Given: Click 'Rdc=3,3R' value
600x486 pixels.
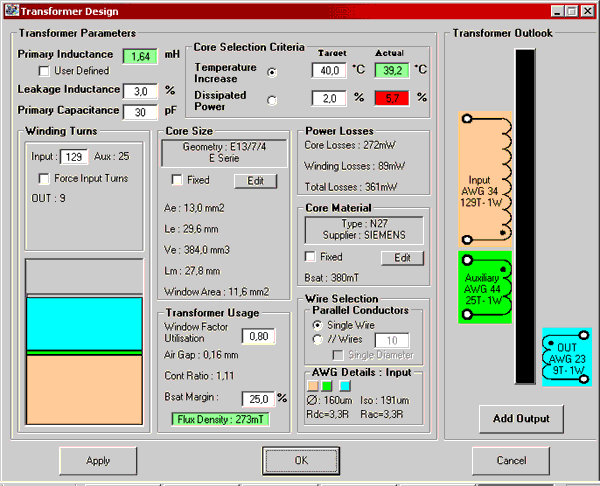Looking at the screenshot, I should click(328, 414).
